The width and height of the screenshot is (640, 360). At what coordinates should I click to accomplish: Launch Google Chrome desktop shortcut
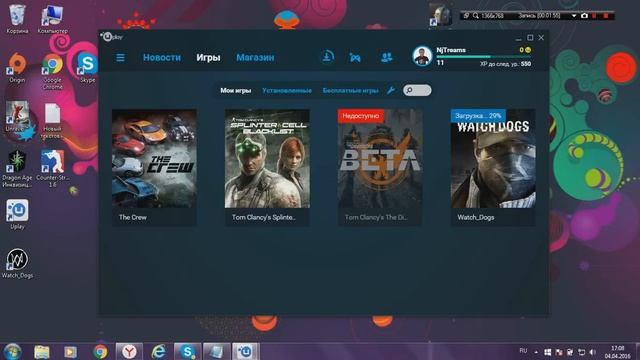pos(52,71)
